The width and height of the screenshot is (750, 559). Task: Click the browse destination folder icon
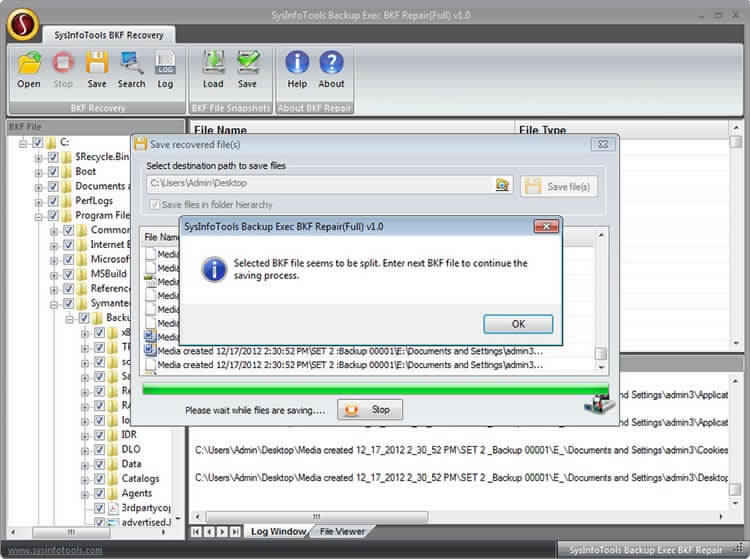(502, 184)
